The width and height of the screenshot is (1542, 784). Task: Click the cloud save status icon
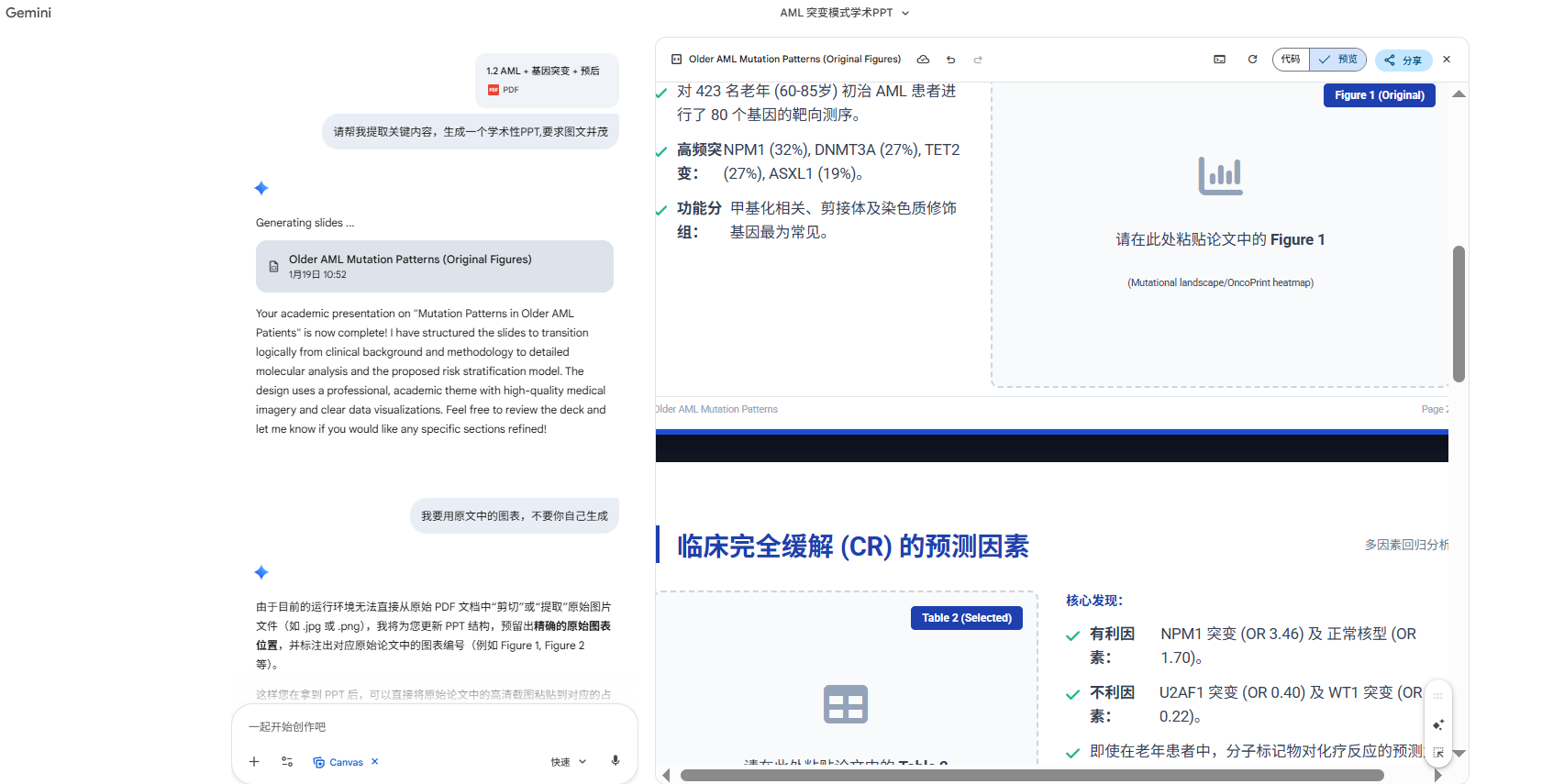(924, 60)
